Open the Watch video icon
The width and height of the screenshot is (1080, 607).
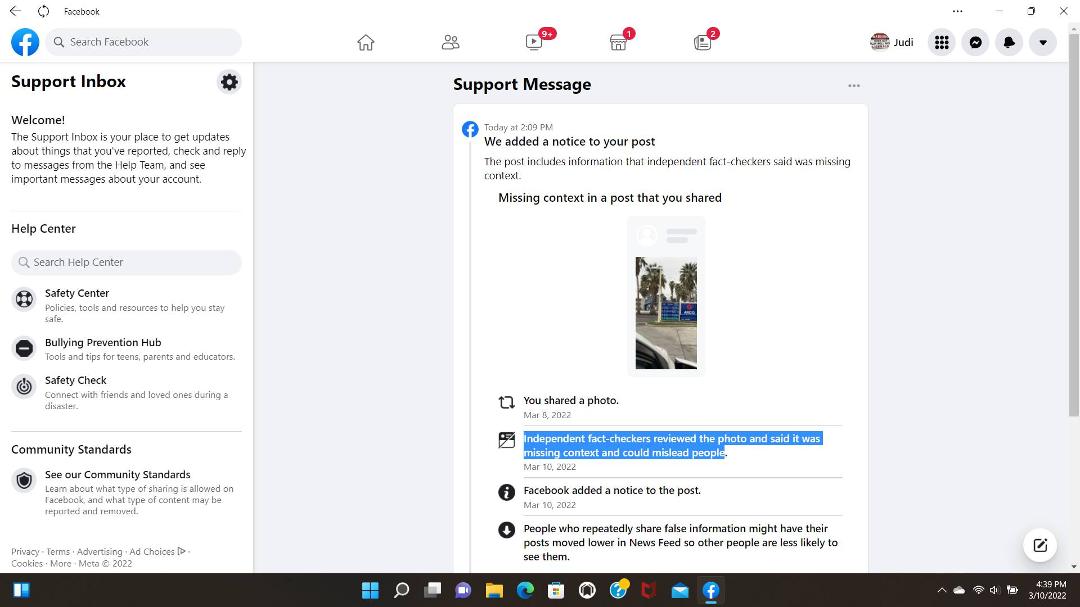tap(534, 43)
